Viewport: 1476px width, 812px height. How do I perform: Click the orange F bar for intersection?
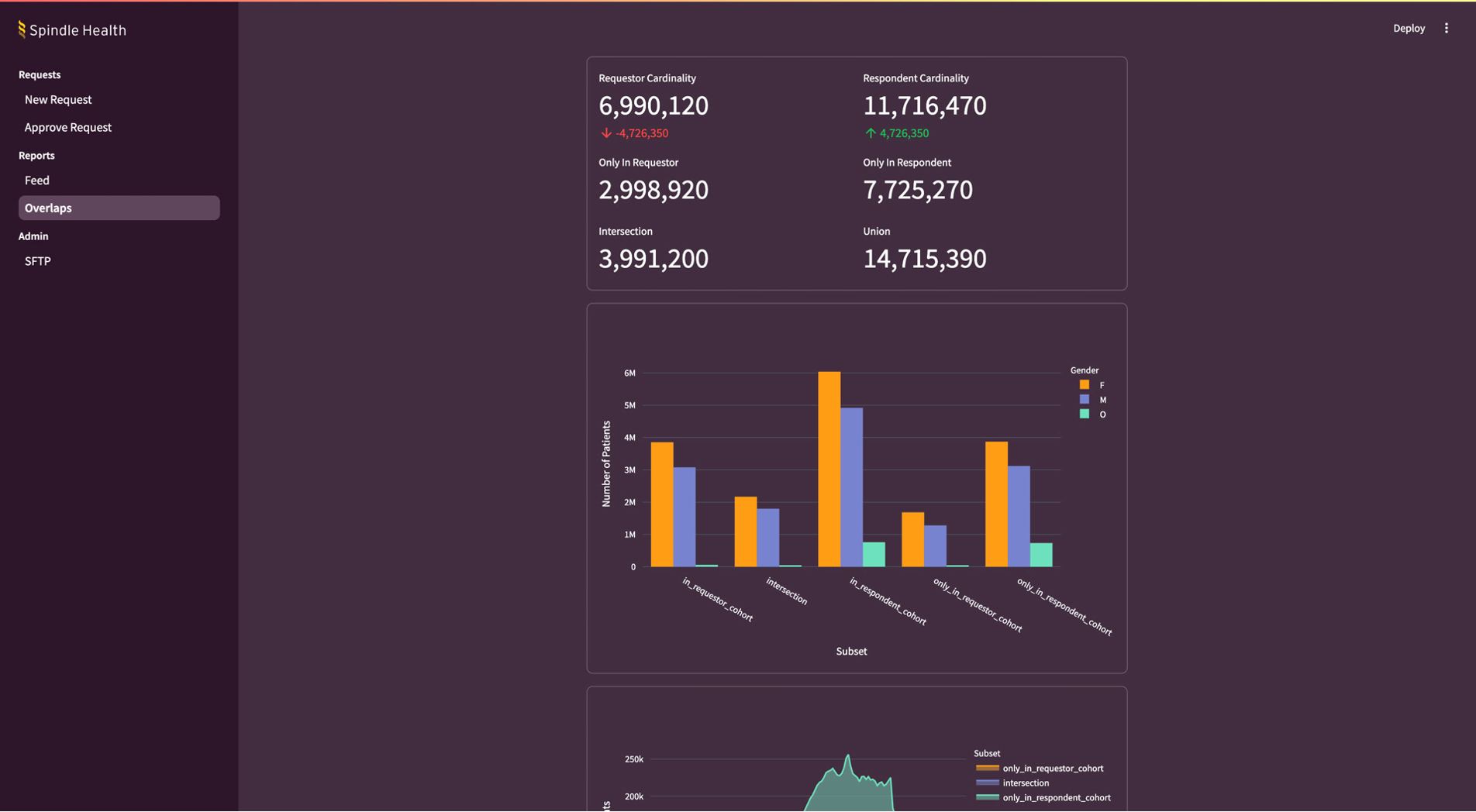click(x=746, y=532)
